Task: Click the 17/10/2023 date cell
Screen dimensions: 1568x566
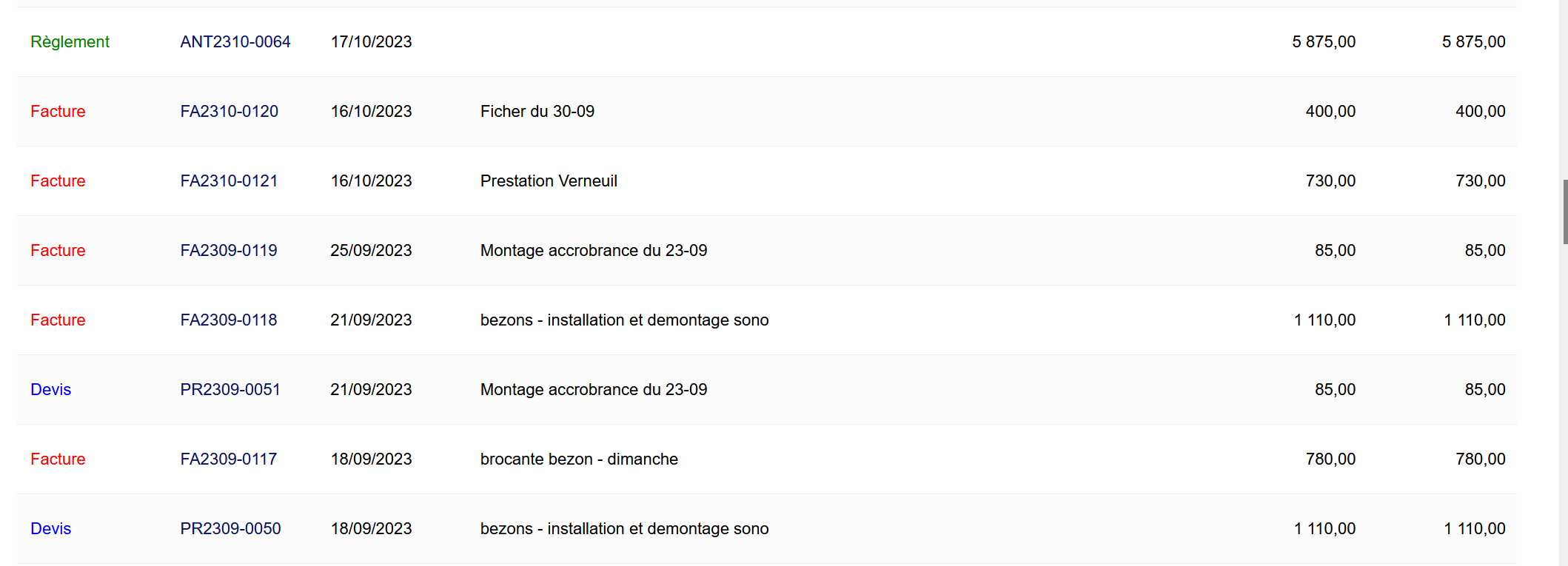Action: click(x=371, y=42)
